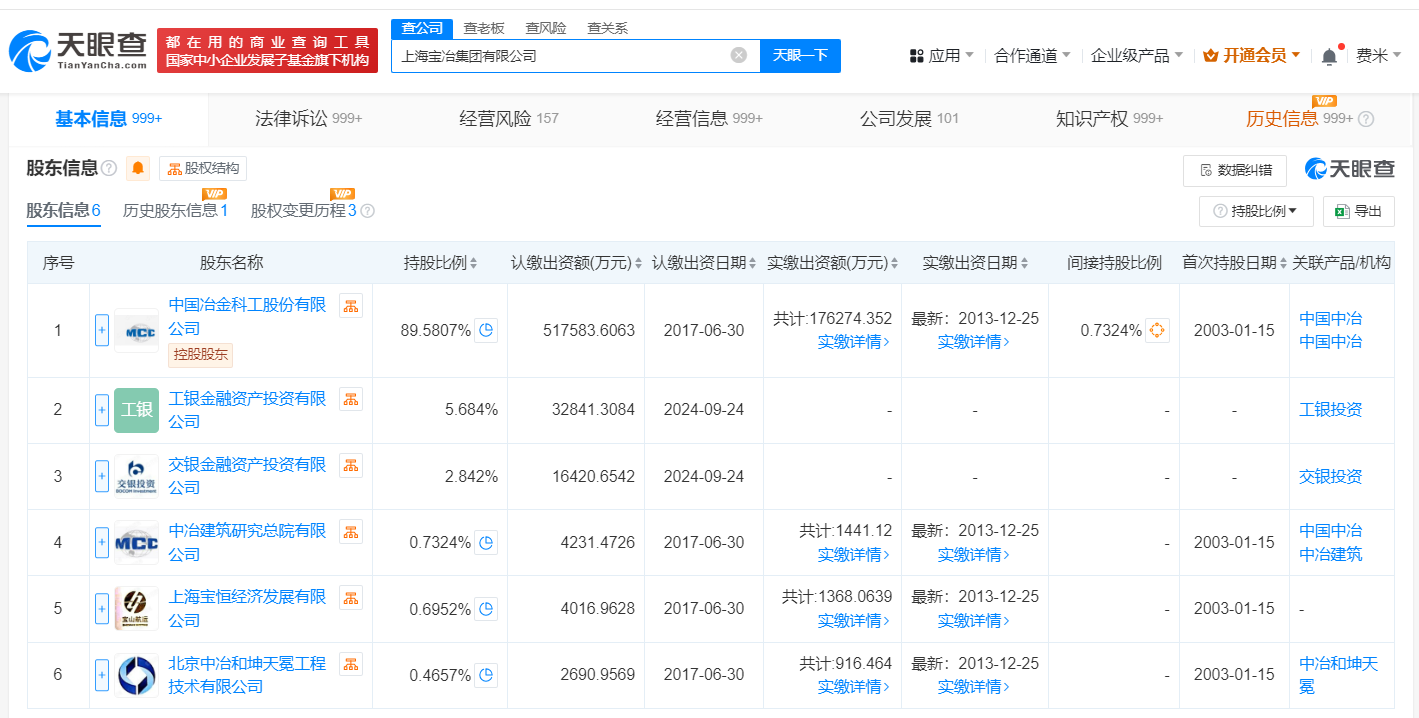This screenshot has width=1419, height=718.
Task: Show shareholding history chart icon for 0.6952%
Action: [486, 608]
